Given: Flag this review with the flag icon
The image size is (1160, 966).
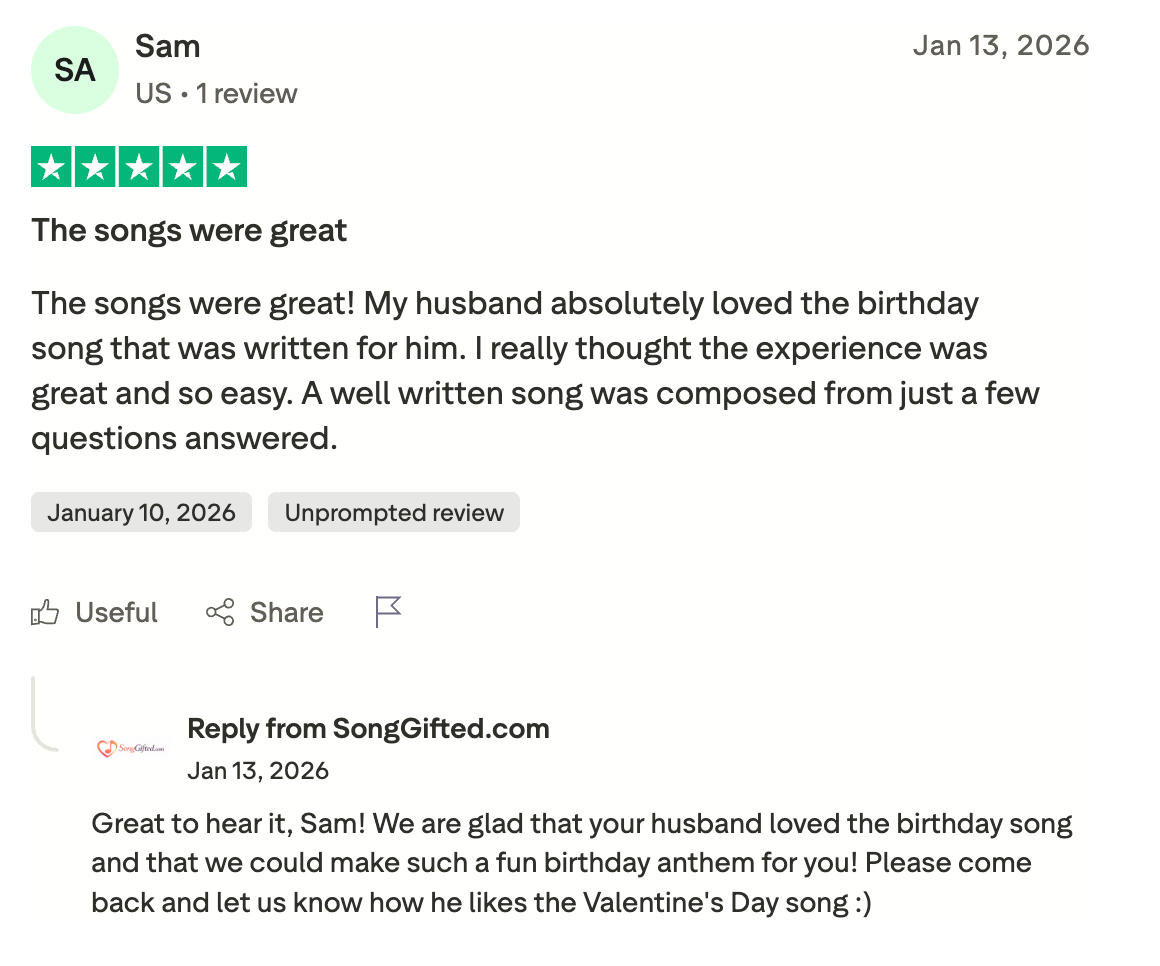Looking at the screenshot, I should pyautogui.click(x=388, y=611).
